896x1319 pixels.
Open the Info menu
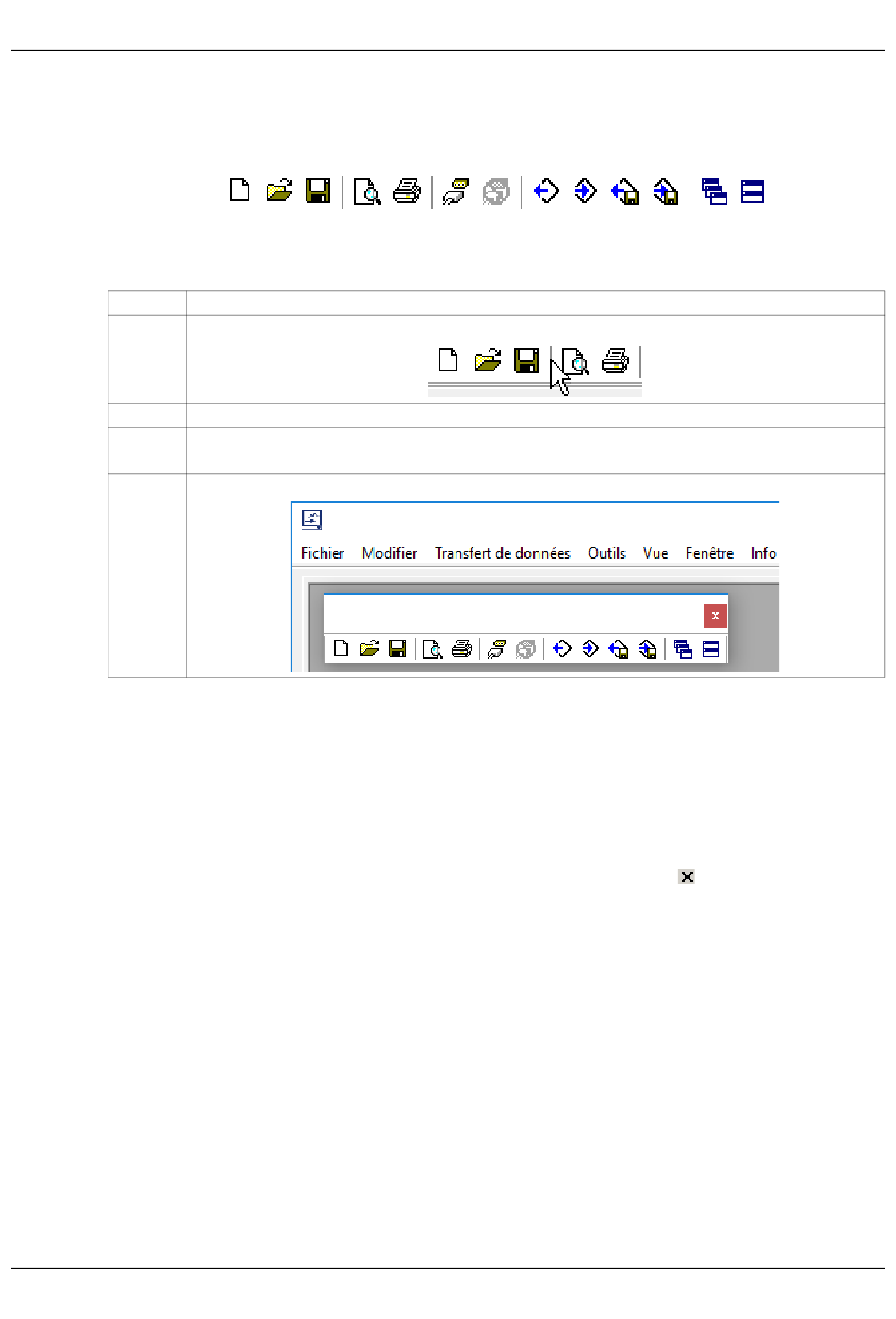(x=763, y=553)
